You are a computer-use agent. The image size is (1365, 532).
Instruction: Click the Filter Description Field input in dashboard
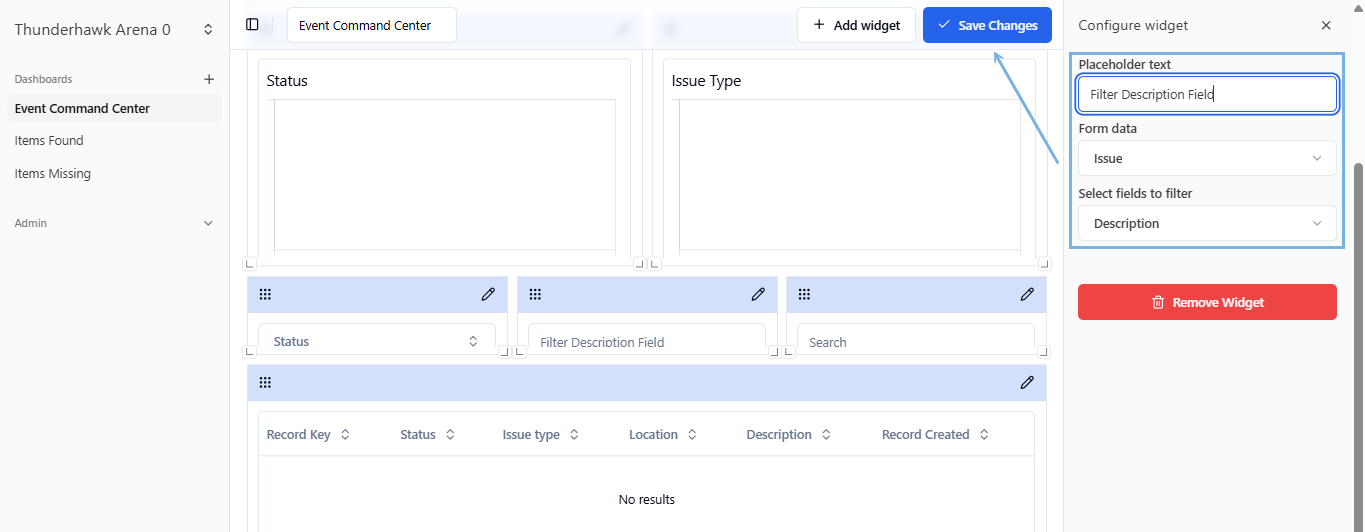647,340
